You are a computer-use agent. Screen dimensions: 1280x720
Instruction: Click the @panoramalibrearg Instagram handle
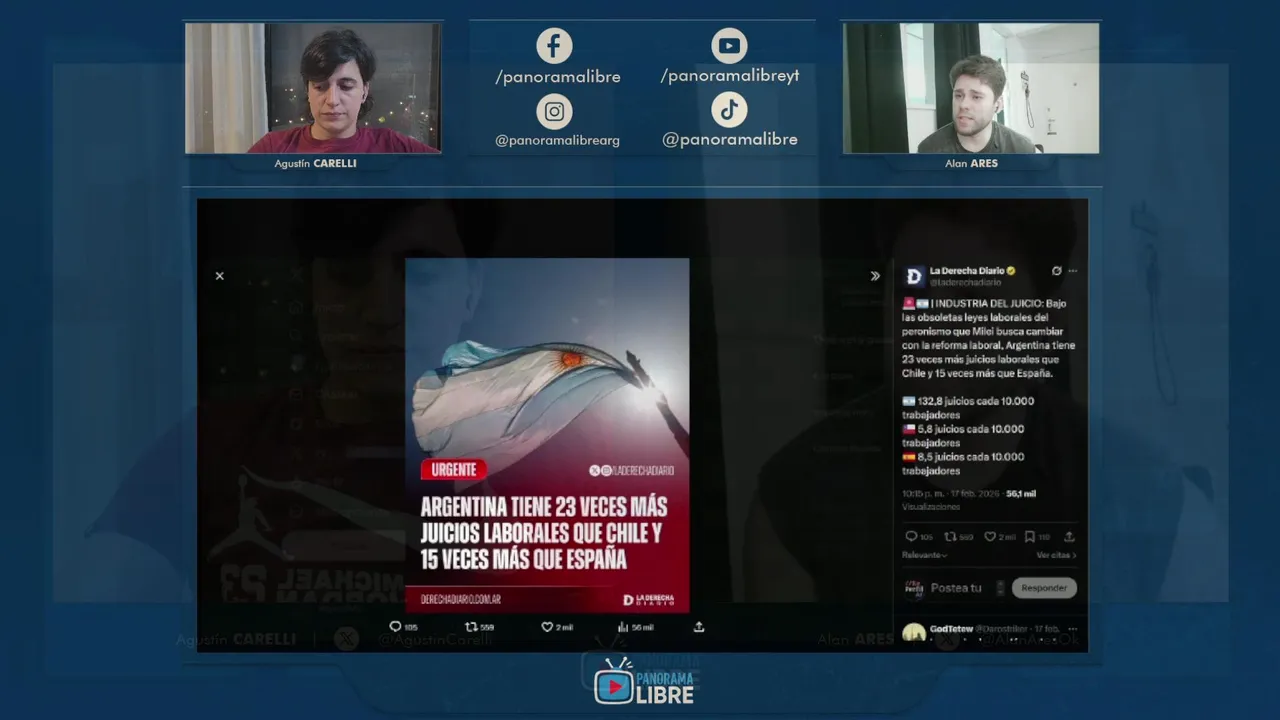pos(557,141)
